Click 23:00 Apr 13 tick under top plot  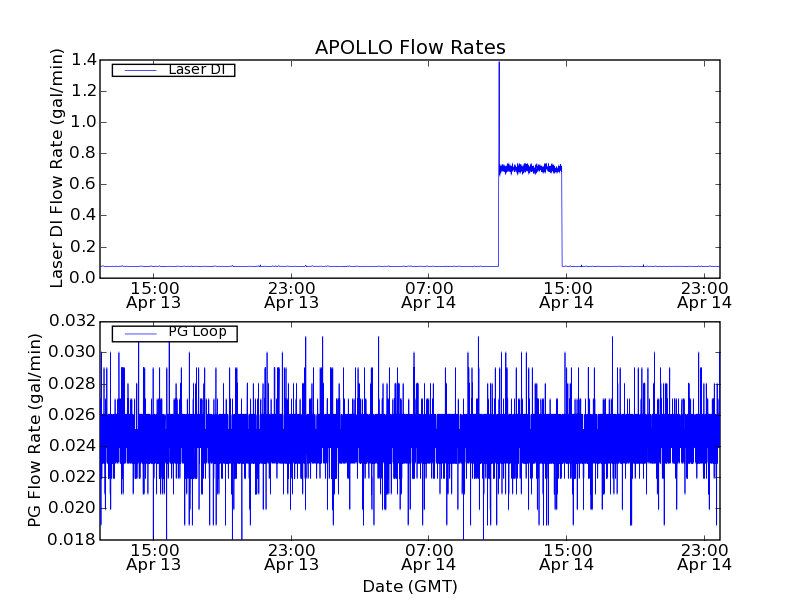[291, 294]
